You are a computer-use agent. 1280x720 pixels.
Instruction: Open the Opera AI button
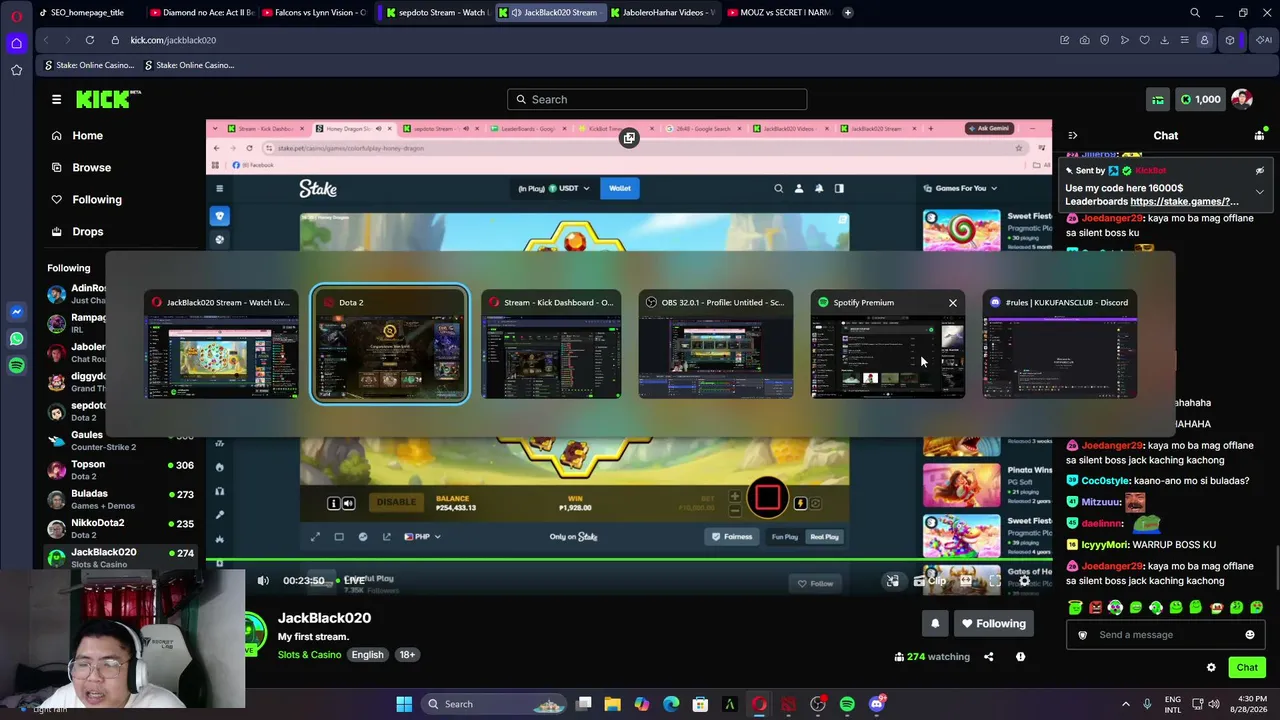coord(1264,40)
